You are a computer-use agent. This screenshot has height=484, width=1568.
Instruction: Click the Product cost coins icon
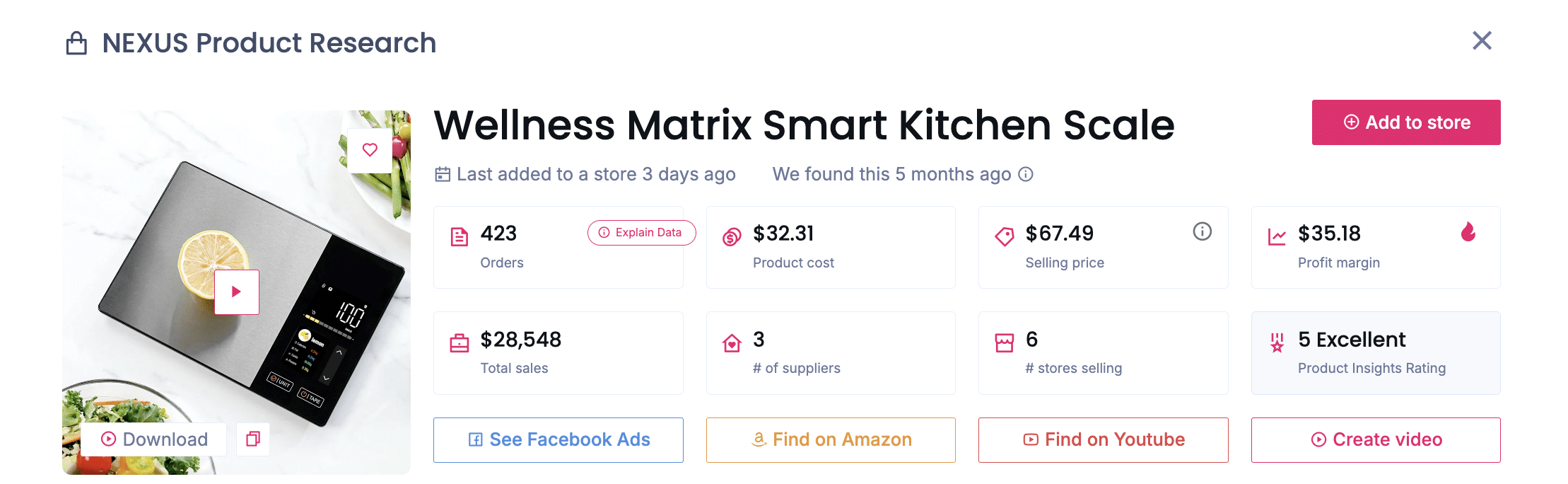732,236
